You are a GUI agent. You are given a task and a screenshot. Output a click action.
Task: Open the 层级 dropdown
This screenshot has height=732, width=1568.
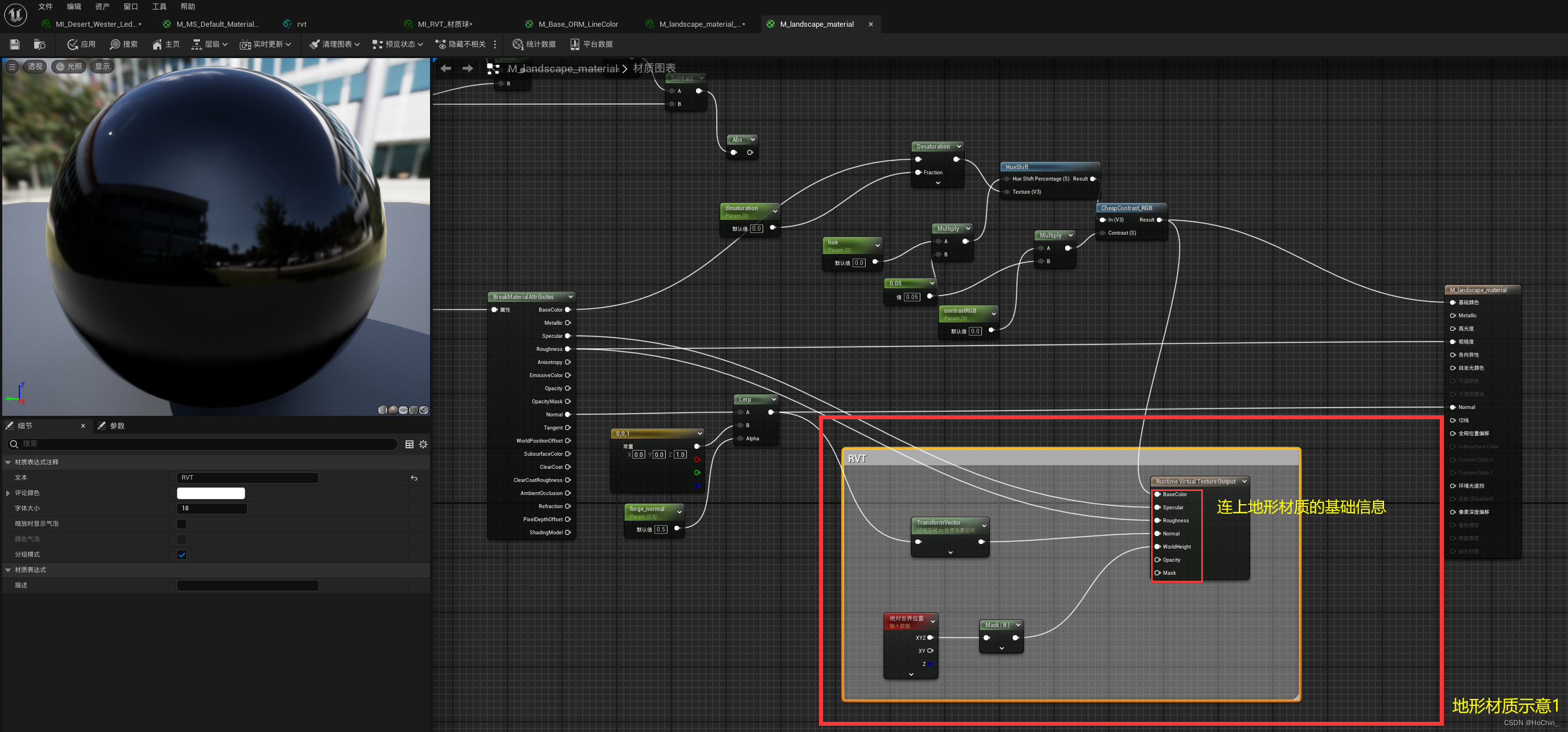tap(210, 44)
